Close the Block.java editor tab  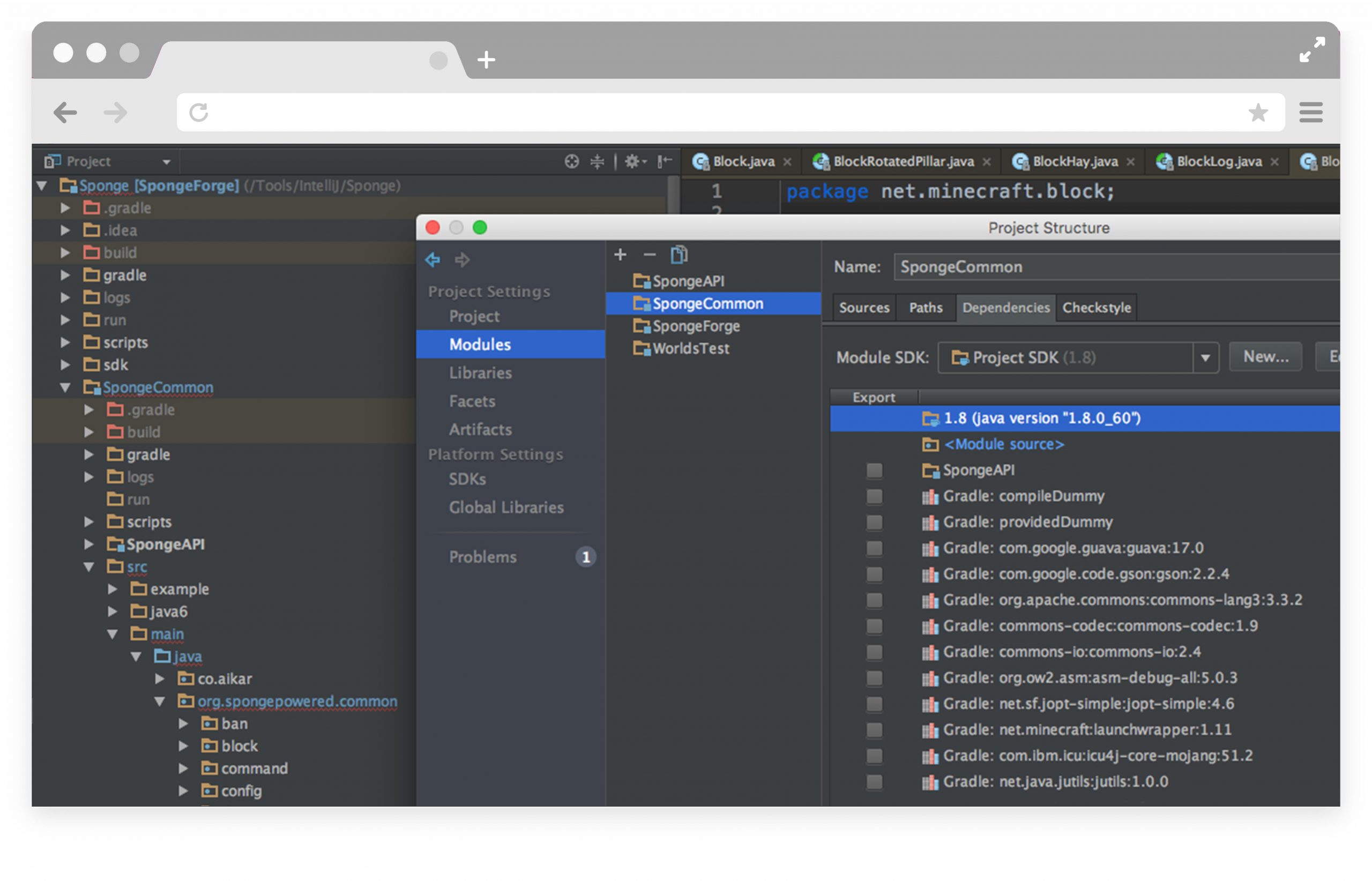[x=787, y=162]
